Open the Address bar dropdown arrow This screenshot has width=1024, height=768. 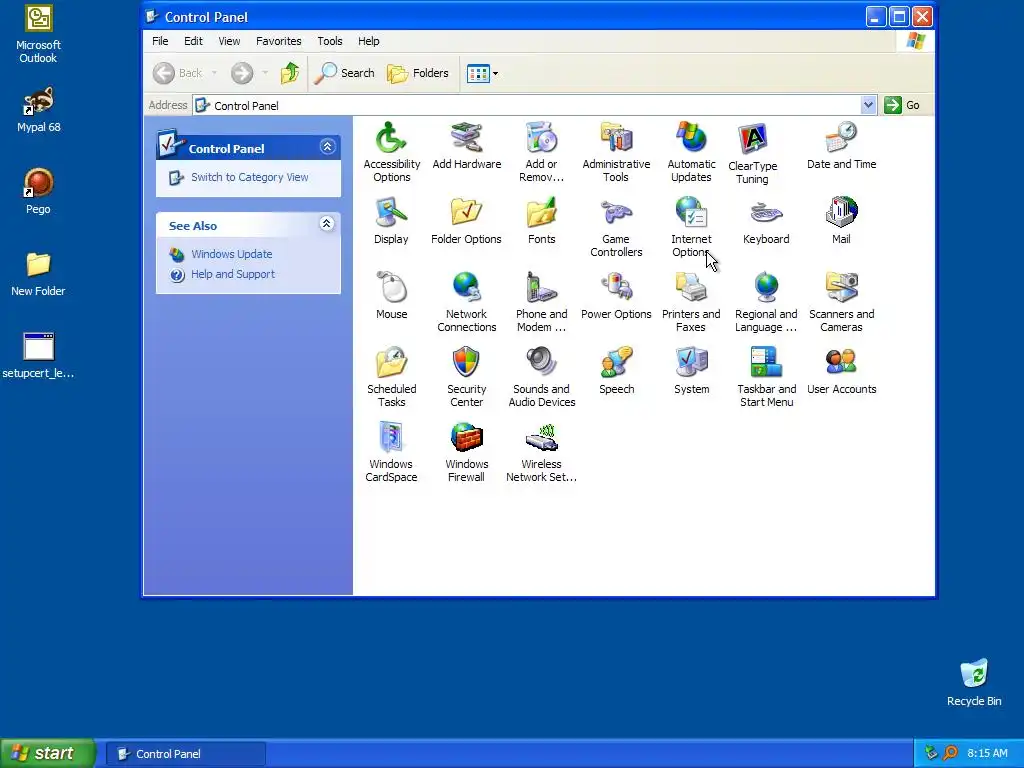[868, 105]
